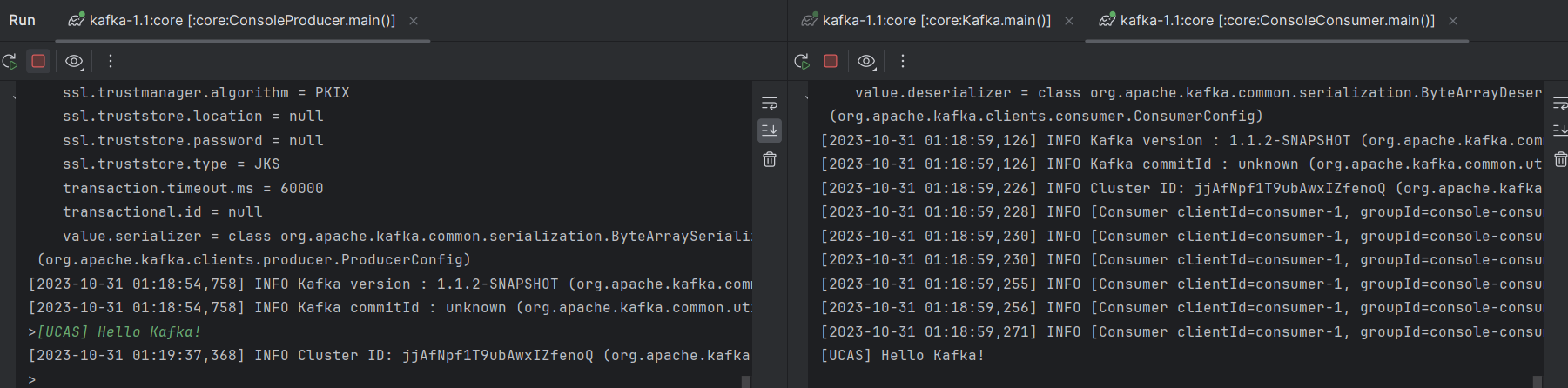Stop the running ConsoleConsumer process

831,61
